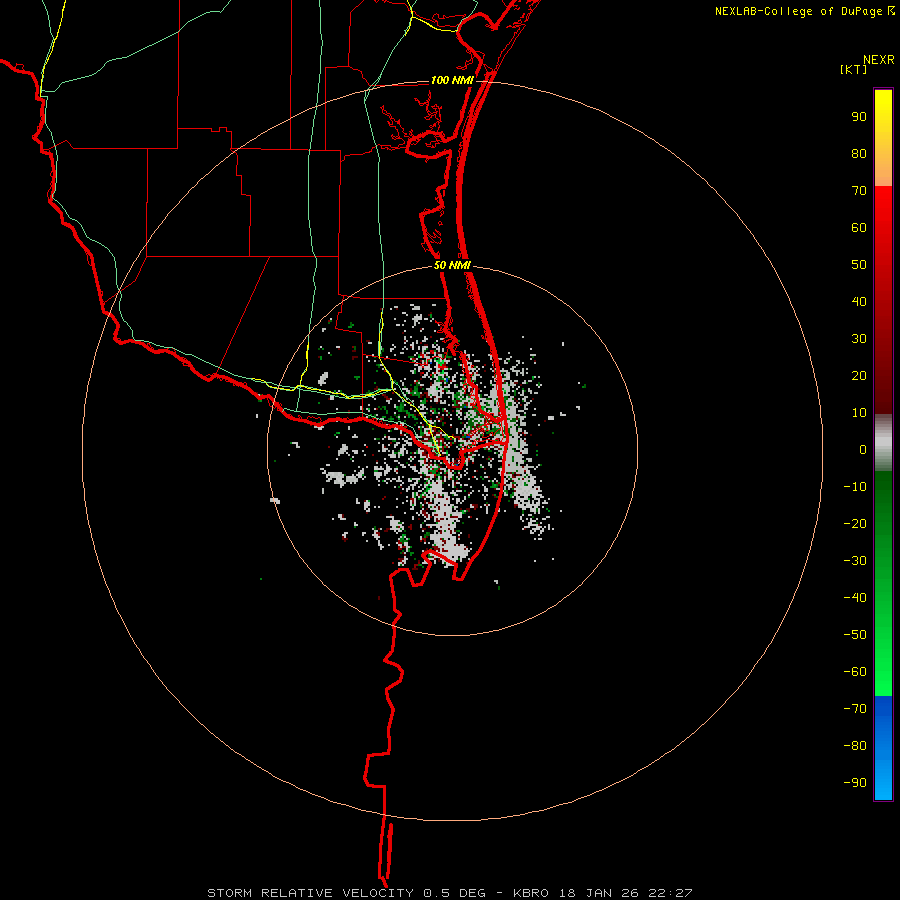
Task: Click the yellow top segment of the color bar
Action: 883,138
